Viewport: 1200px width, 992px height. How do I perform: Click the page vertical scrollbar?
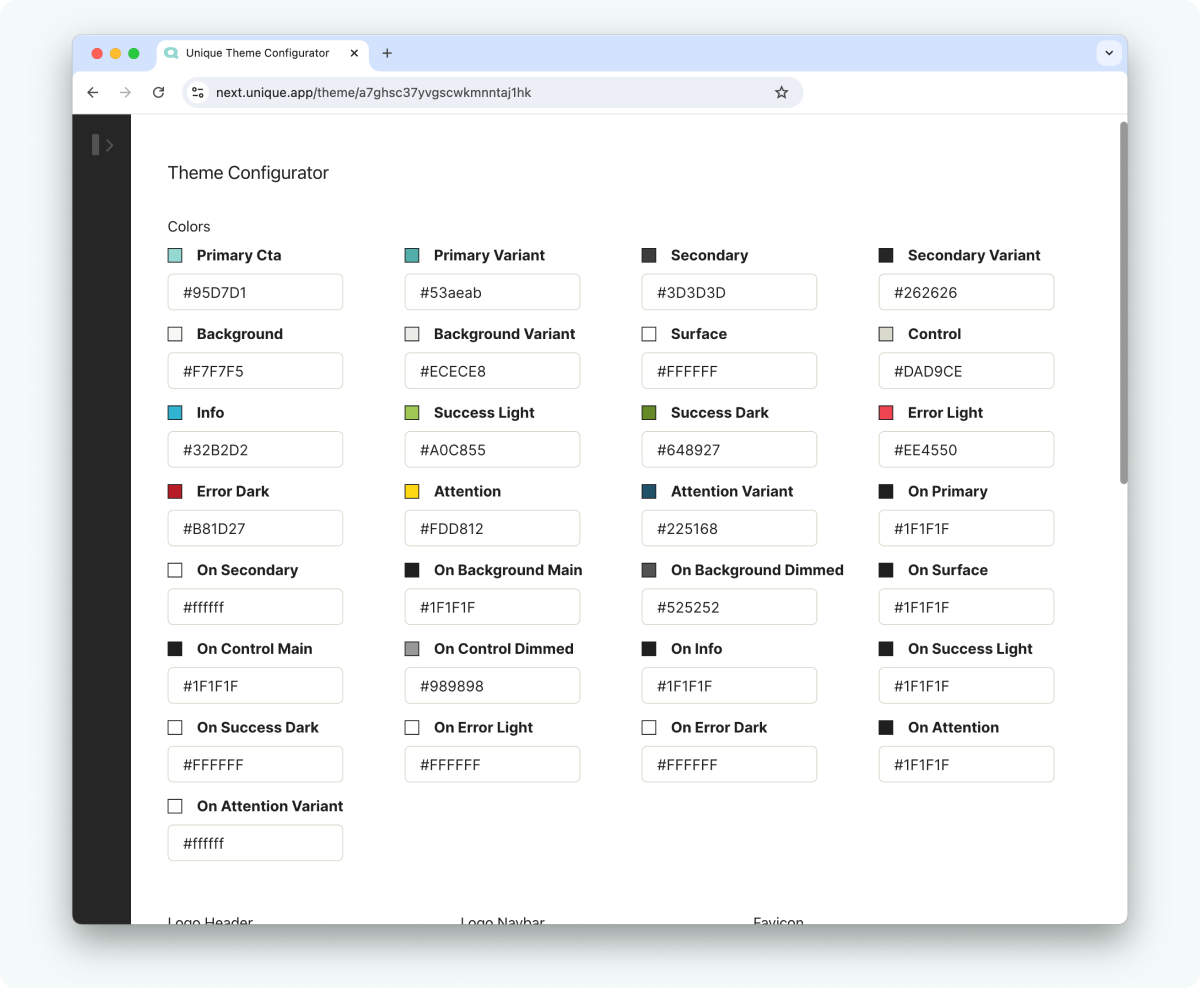[1123, 300]
